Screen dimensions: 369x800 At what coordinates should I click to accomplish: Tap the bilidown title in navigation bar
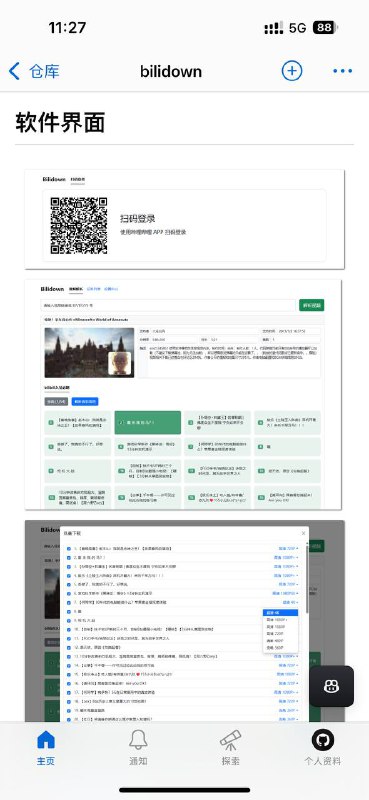click(171, 71)
